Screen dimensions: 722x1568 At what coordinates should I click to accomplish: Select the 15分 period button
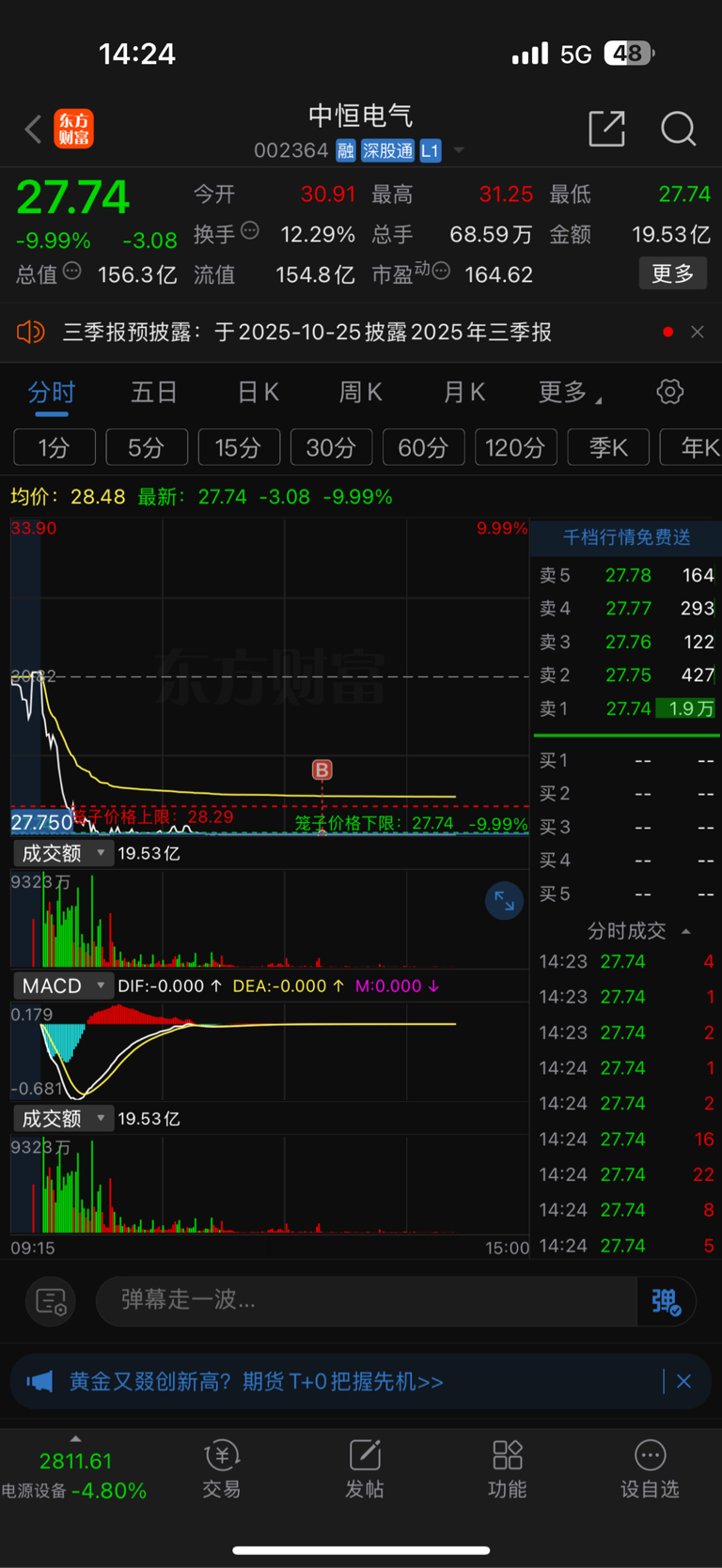point(239,447)
